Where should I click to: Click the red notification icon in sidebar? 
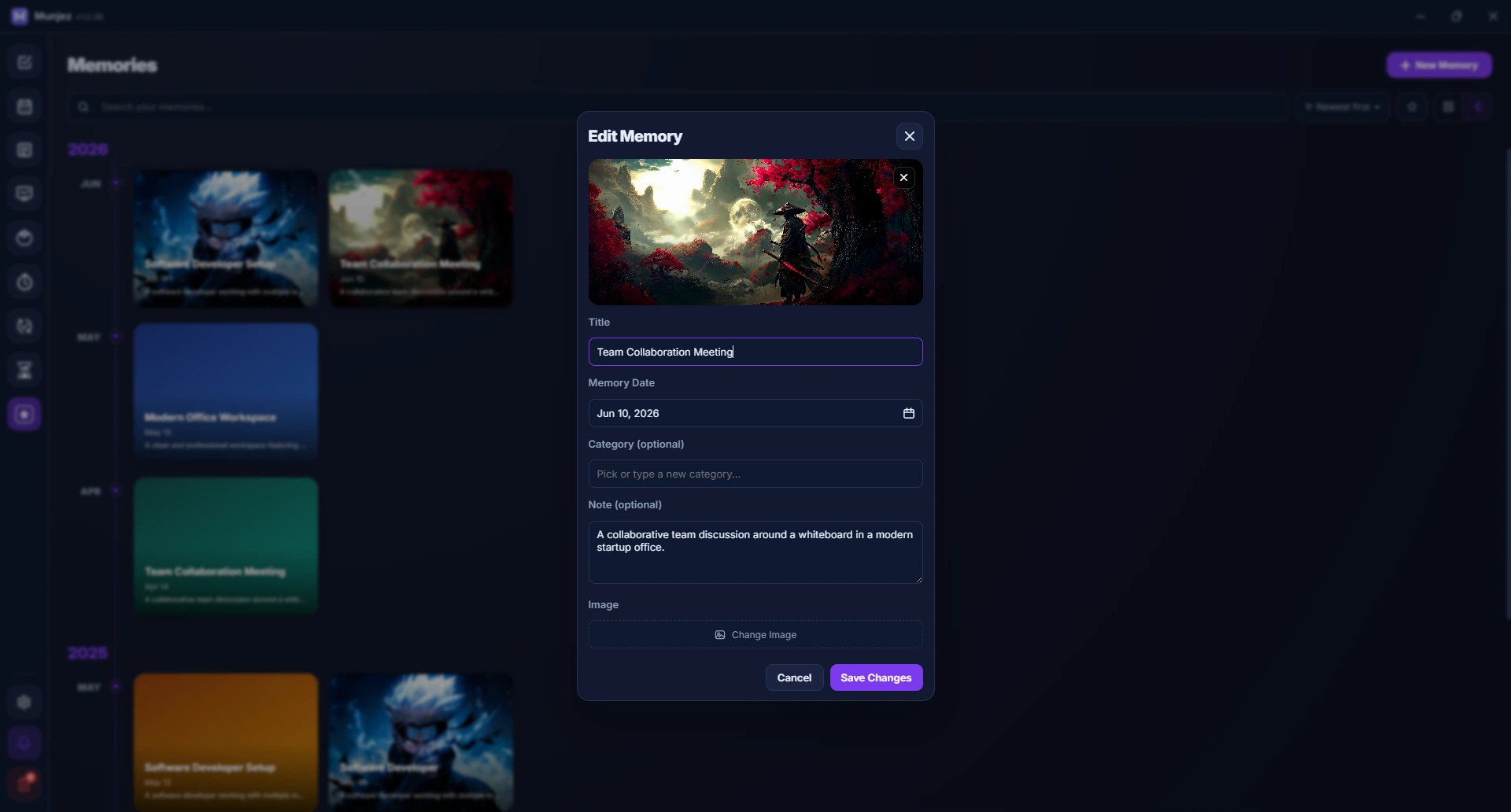(24, 783)
